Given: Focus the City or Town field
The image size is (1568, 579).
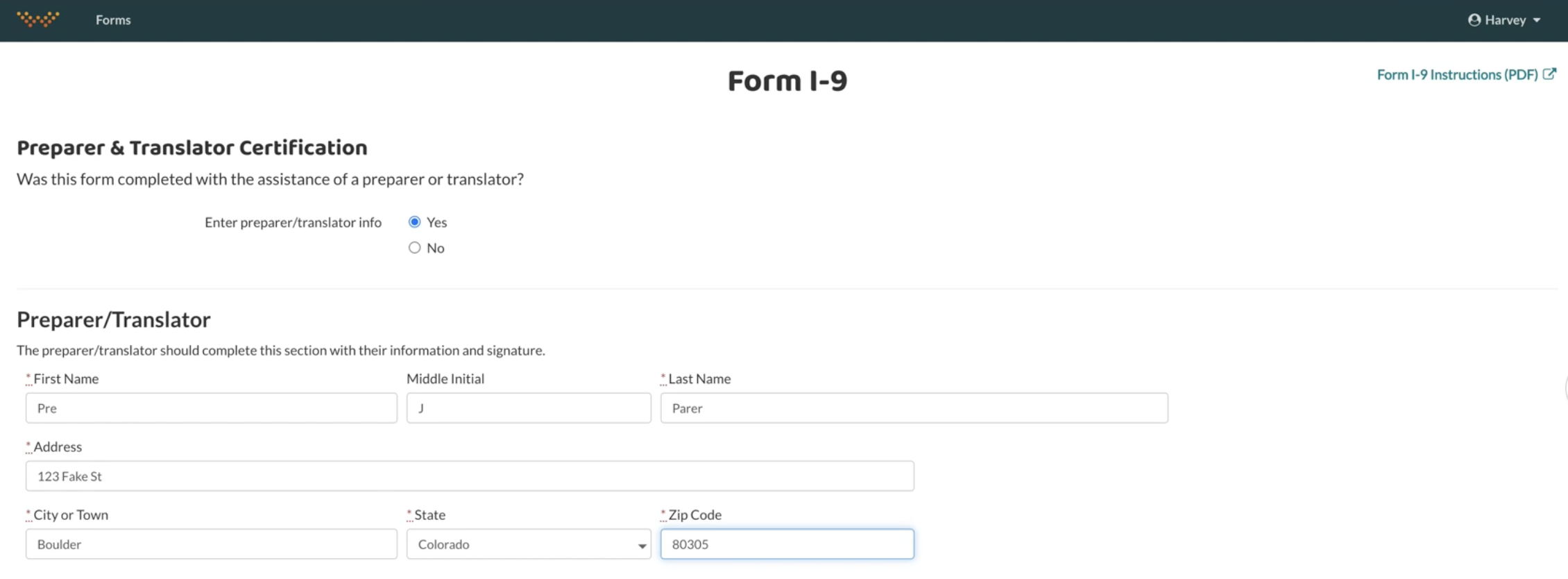Looking at the screenshot, I should 211,544.
